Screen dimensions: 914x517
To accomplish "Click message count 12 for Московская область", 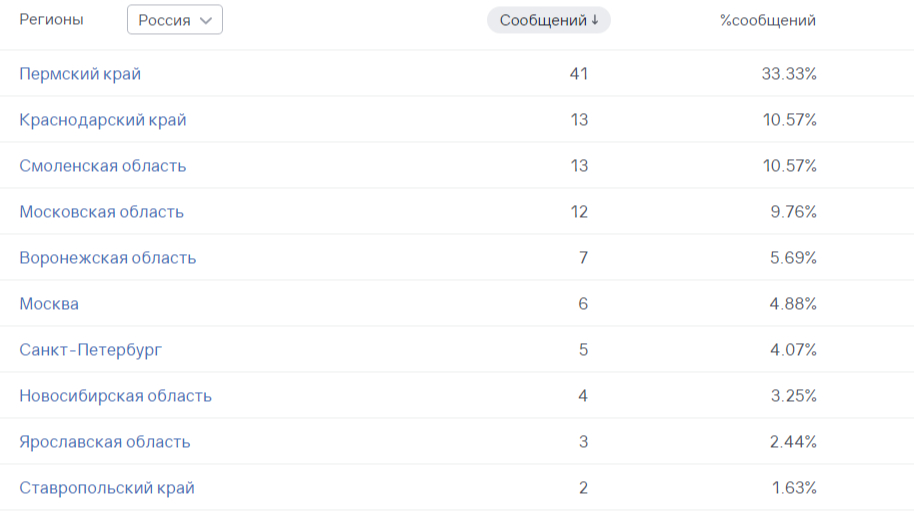I will point(579,212).
